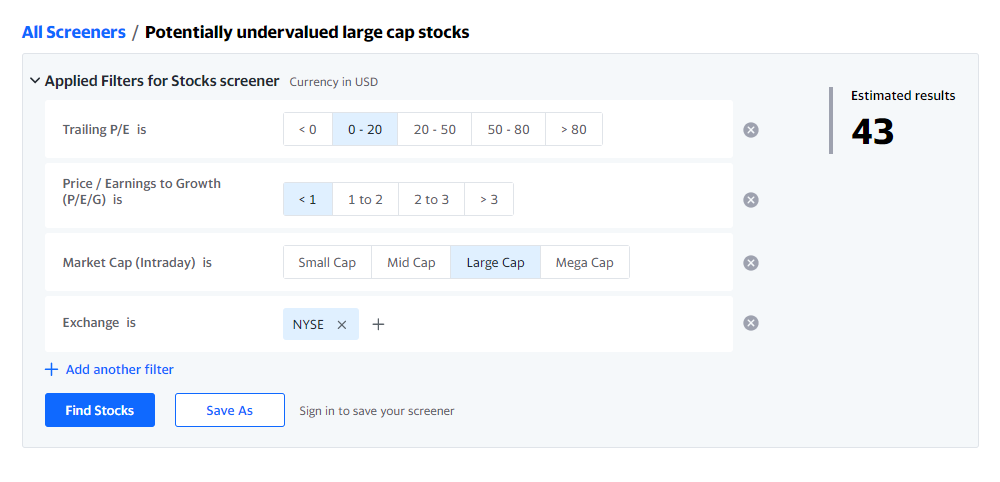The height and width of the screenshot is (482, 1000).
Task: Click Add another filter link
Action: click(x=109, y=369)
